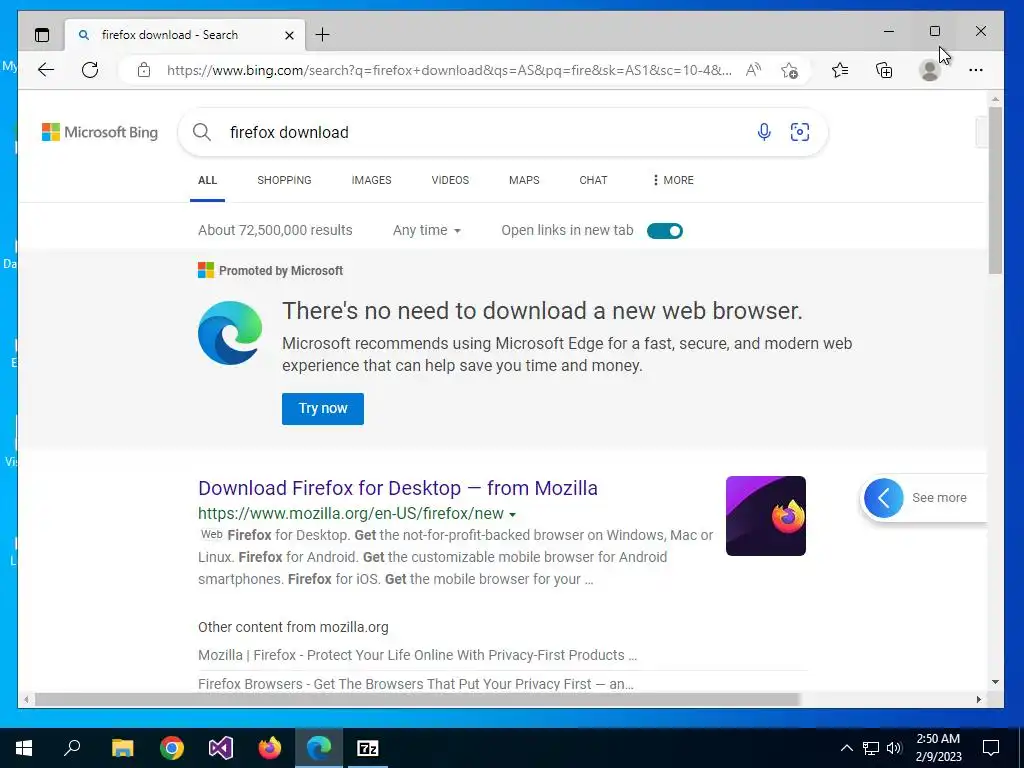Open the profile avatar
The height and width of the screenshot is (768, 1024).
click(929, 70)
